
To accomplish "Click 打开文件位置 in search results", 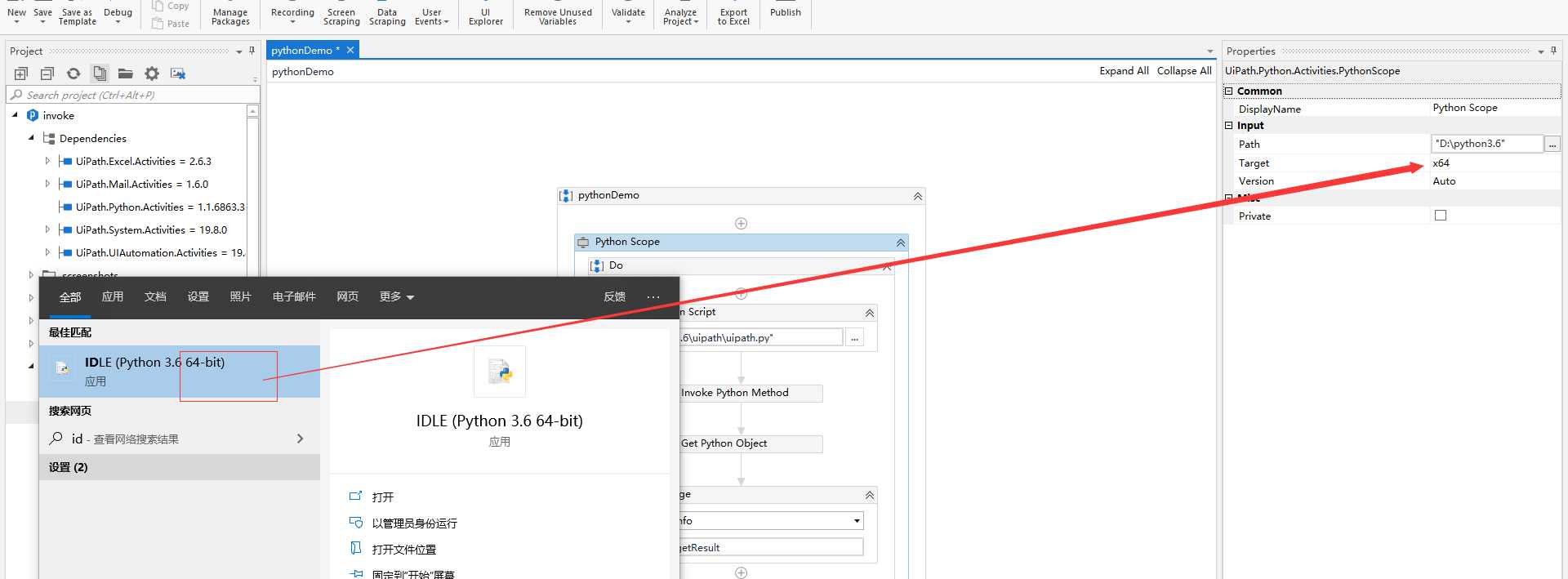I will [x=404, y=550].
